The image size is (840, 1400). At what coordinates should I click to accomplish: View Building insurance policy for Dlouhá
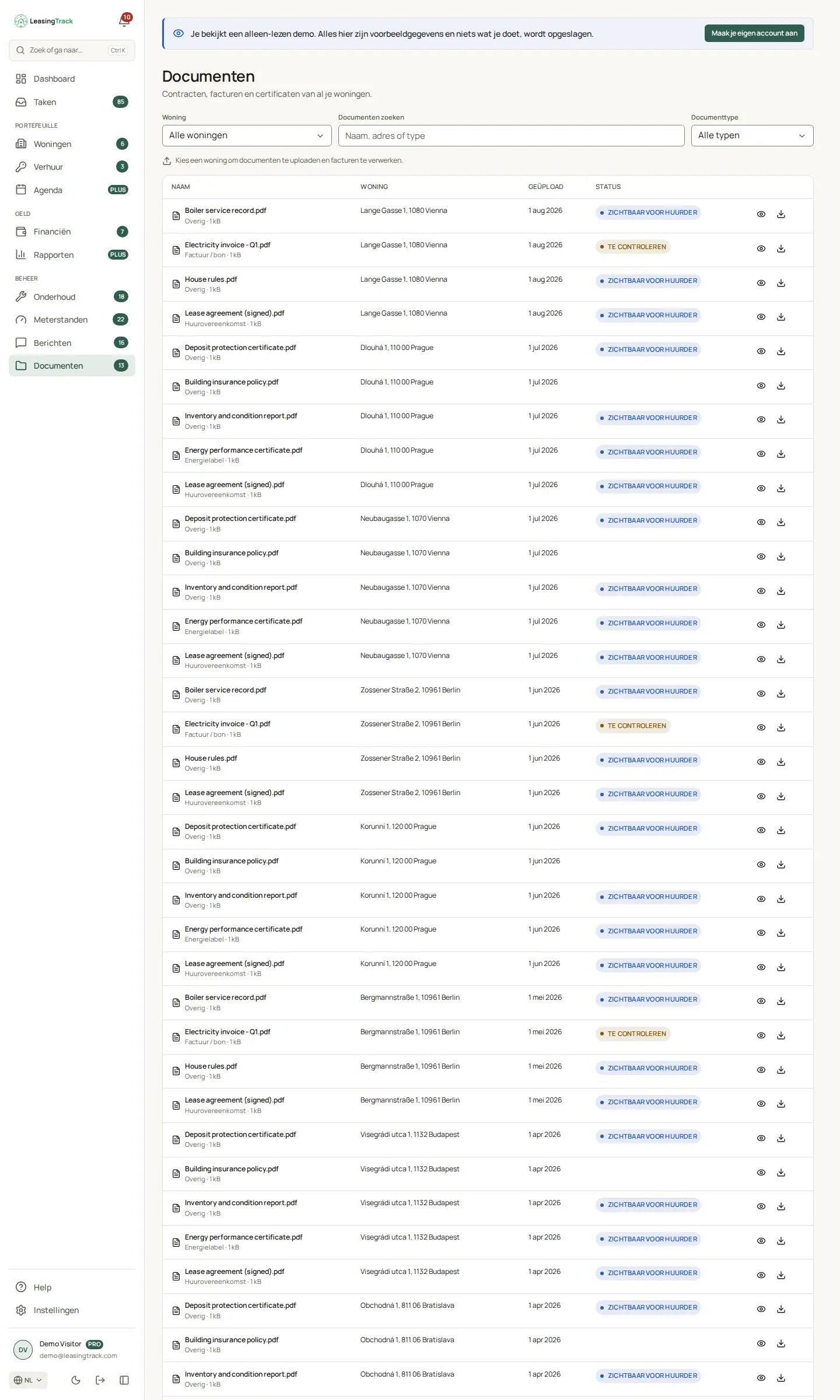pos(761,386)
